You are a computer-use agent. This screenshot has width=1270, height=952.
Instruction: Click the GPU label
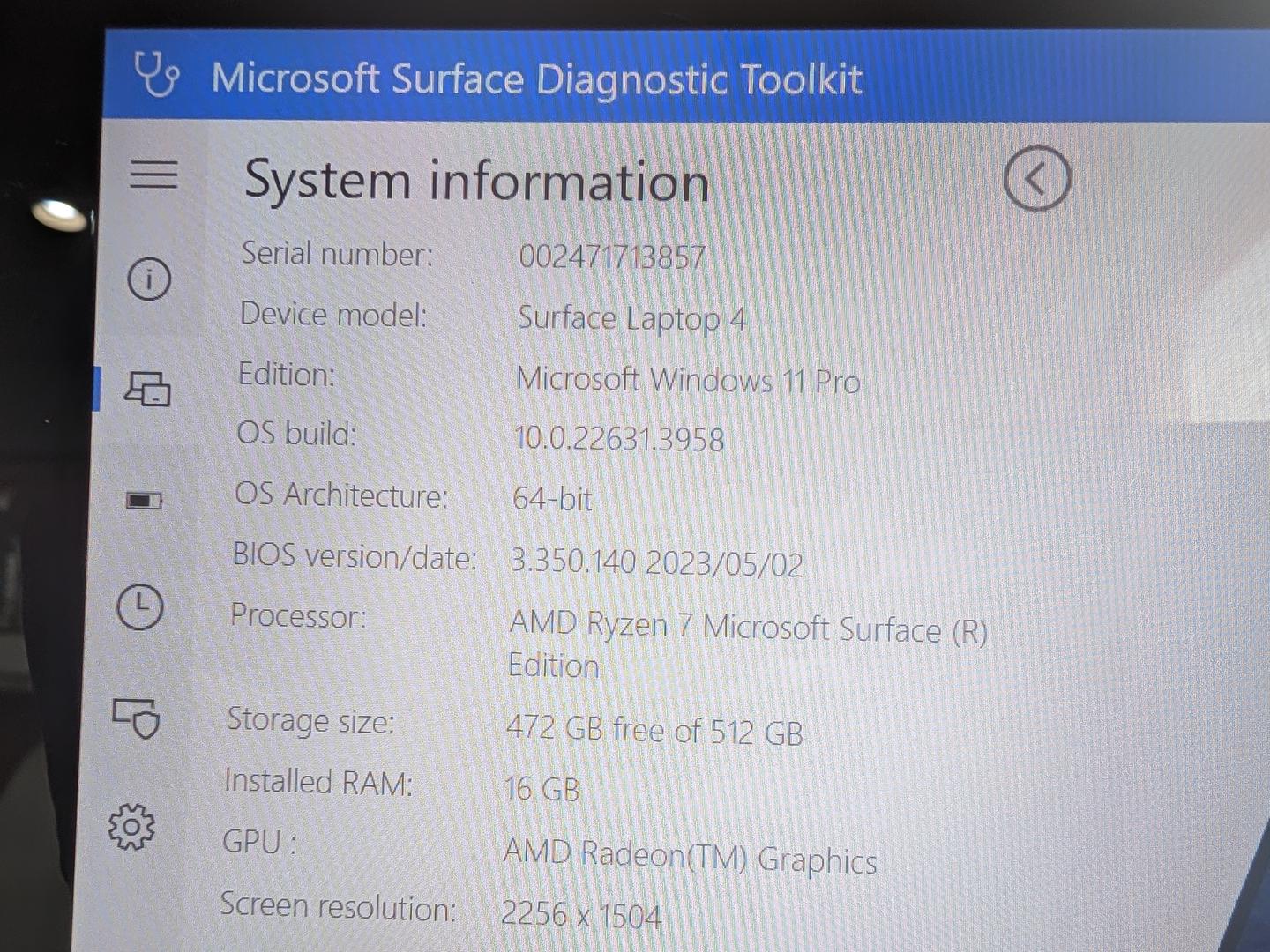pyautogui.click(x=259, y=842)
